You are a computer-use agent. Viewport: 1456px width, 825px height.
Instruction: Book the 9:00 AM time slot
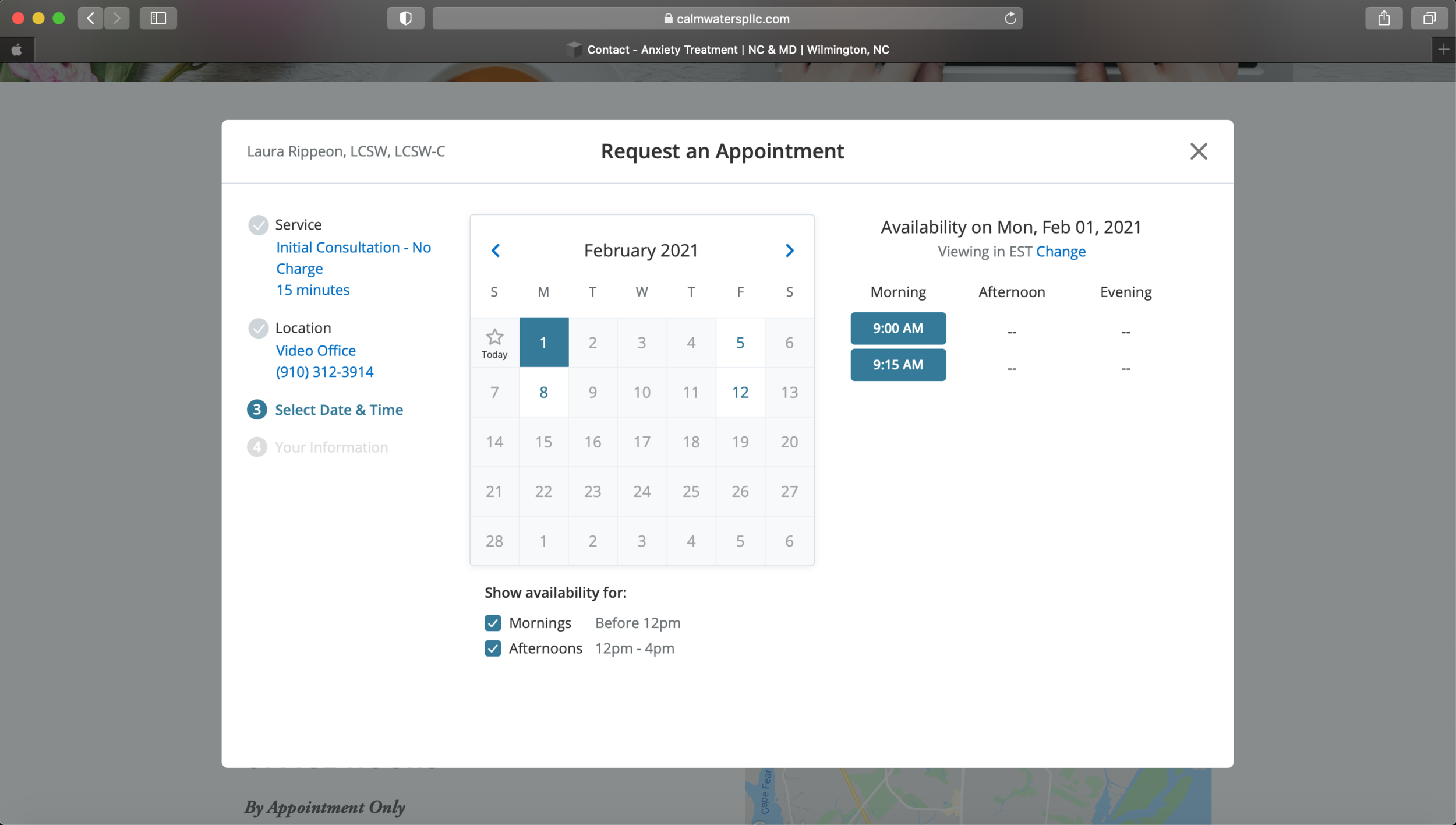(x=897, y=329)
